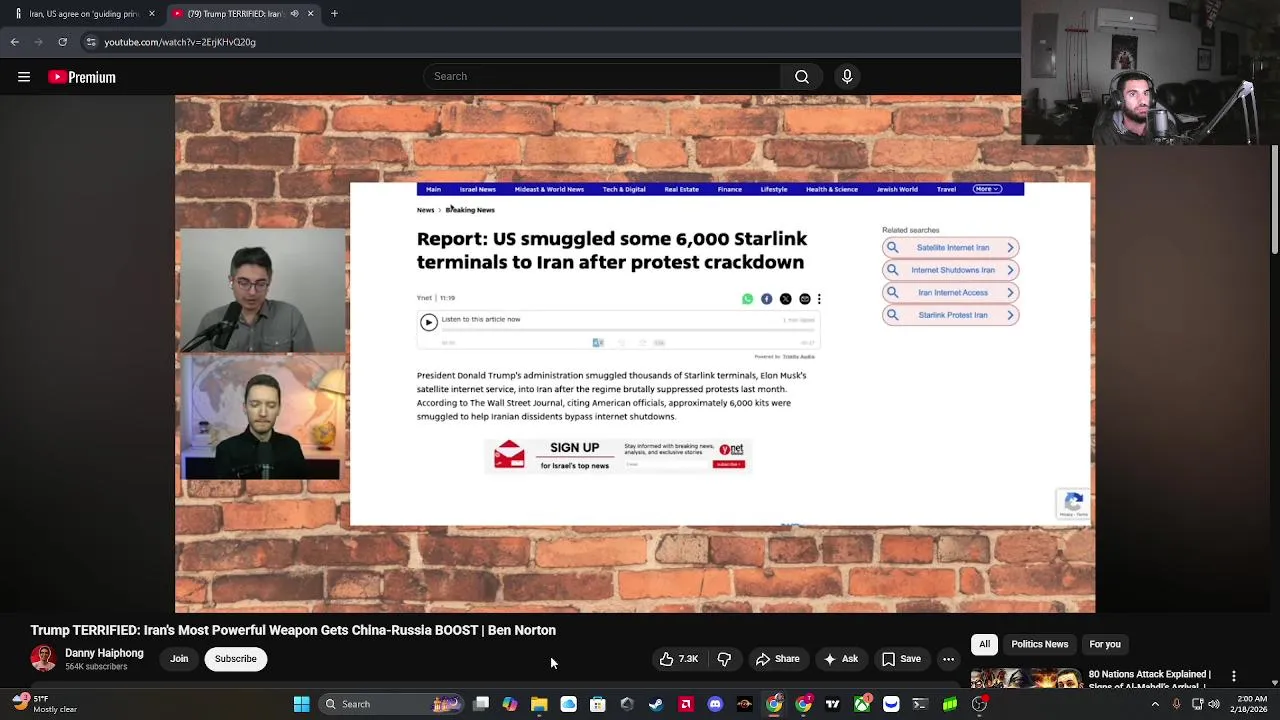Close the Trump TERRIFIED YouTube tab
This screenshot has height=720, width=1280.
click(310, 14)
